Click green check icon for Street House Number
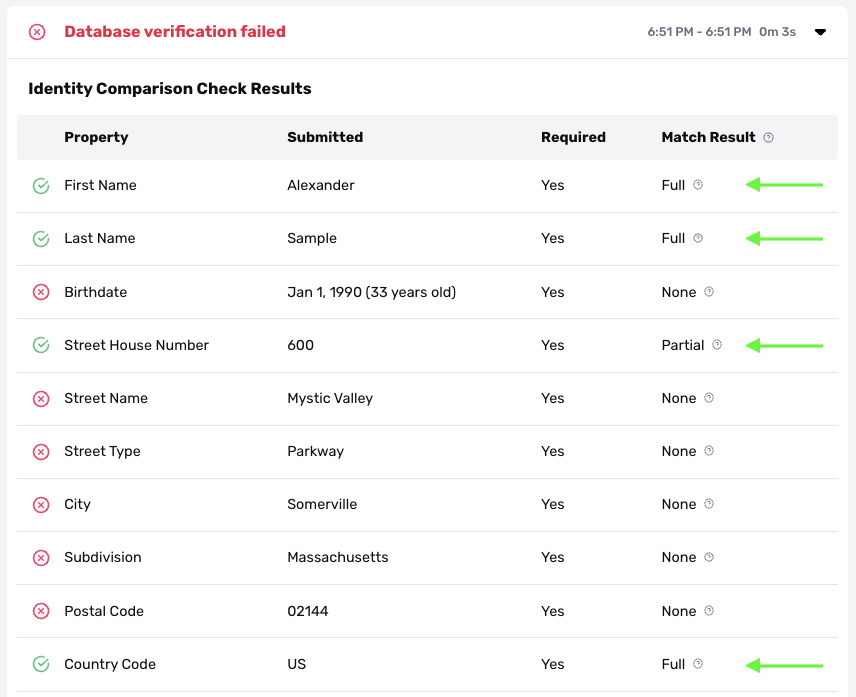Screen dimensions: 856x697 41,345
